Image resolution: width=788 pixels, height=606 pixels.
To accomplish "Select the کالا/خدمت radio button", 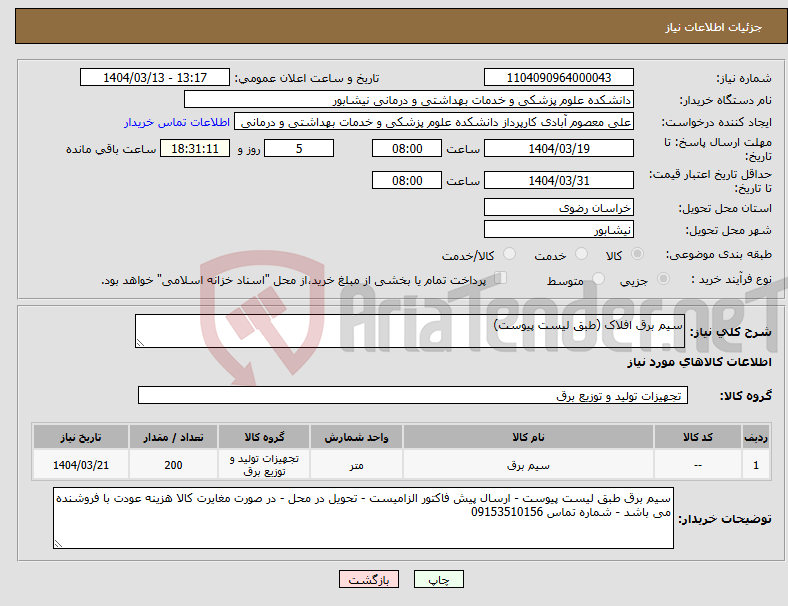I will pyautogui.click(x=510, y=254).
